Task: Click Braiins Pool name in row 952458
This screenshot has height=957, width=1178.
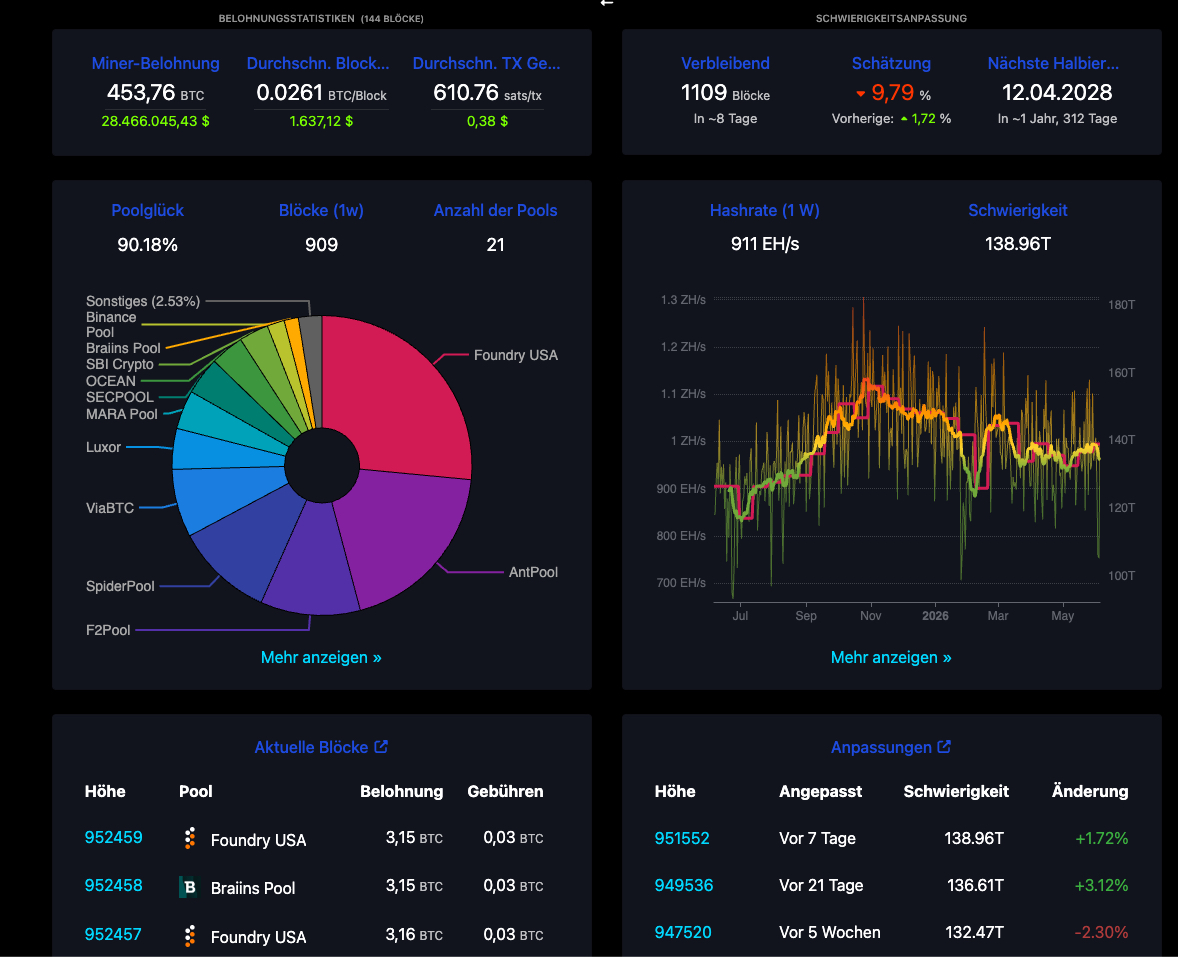Action: 253,888
